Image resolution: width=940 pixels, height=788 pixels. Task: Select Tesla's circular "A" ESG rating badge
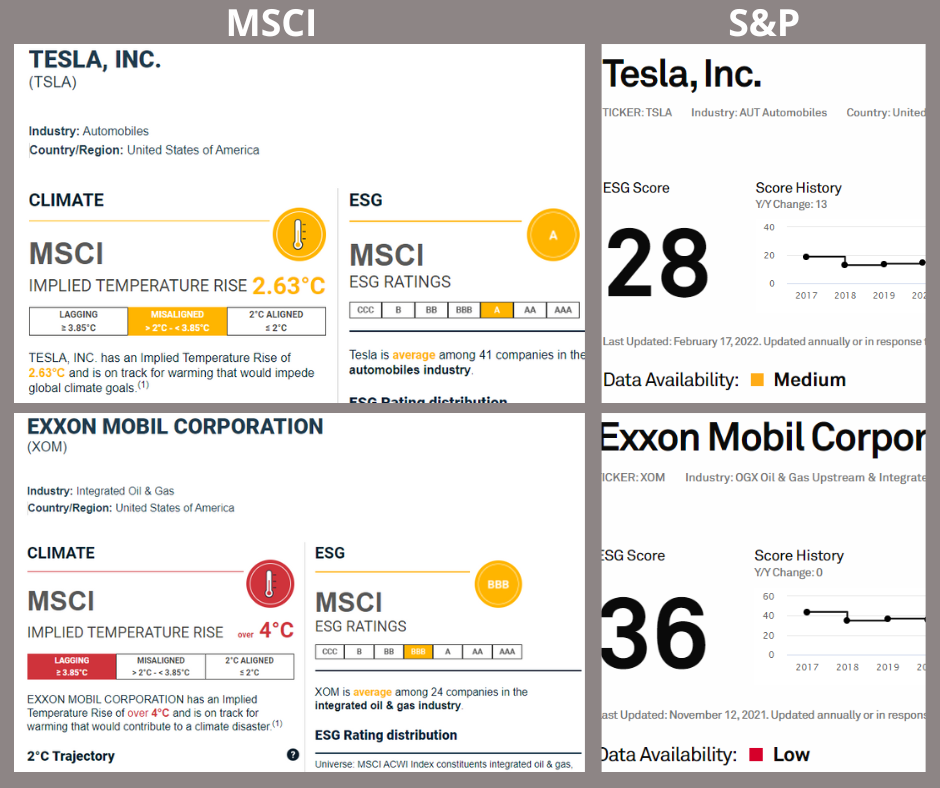(x=552, y=235)
